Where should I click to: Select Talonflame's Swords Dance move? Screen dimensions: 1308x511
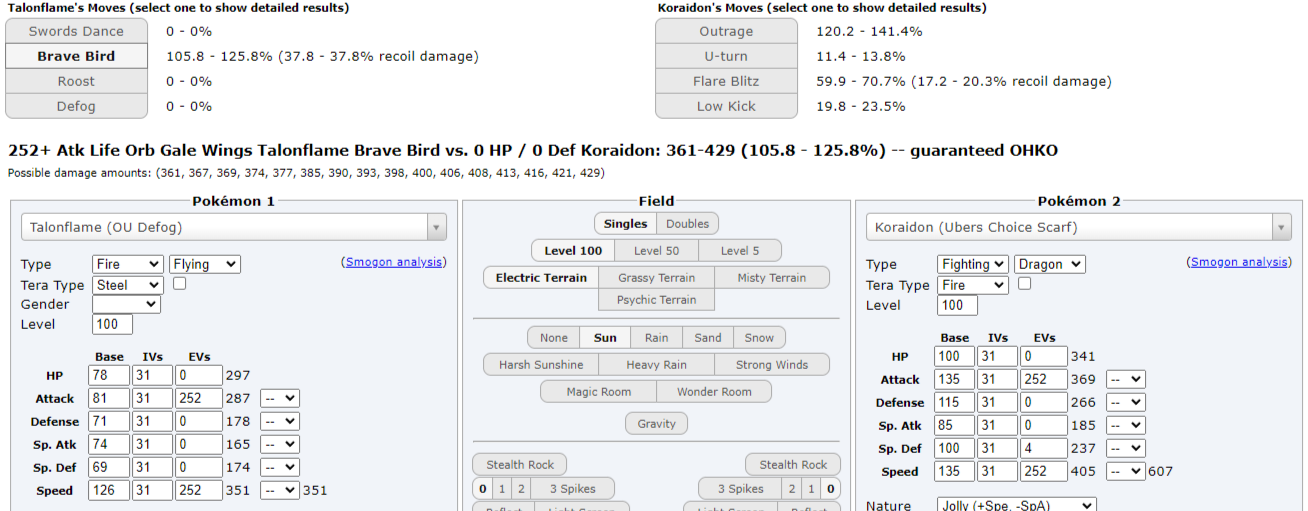point(77,31)
